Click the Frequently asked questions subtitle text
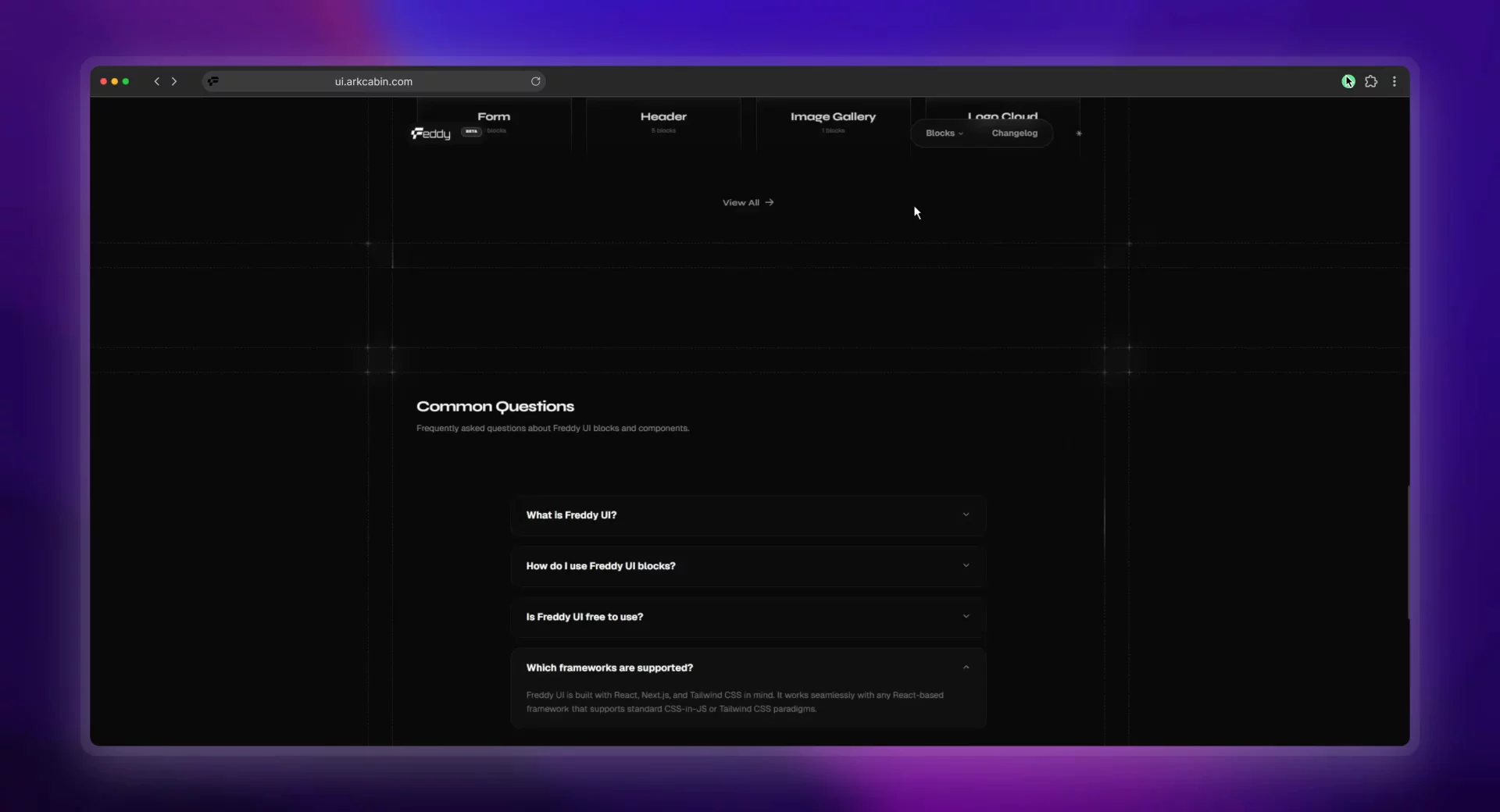The width and height of the screenshot is (1500, 812). point(552,429)
